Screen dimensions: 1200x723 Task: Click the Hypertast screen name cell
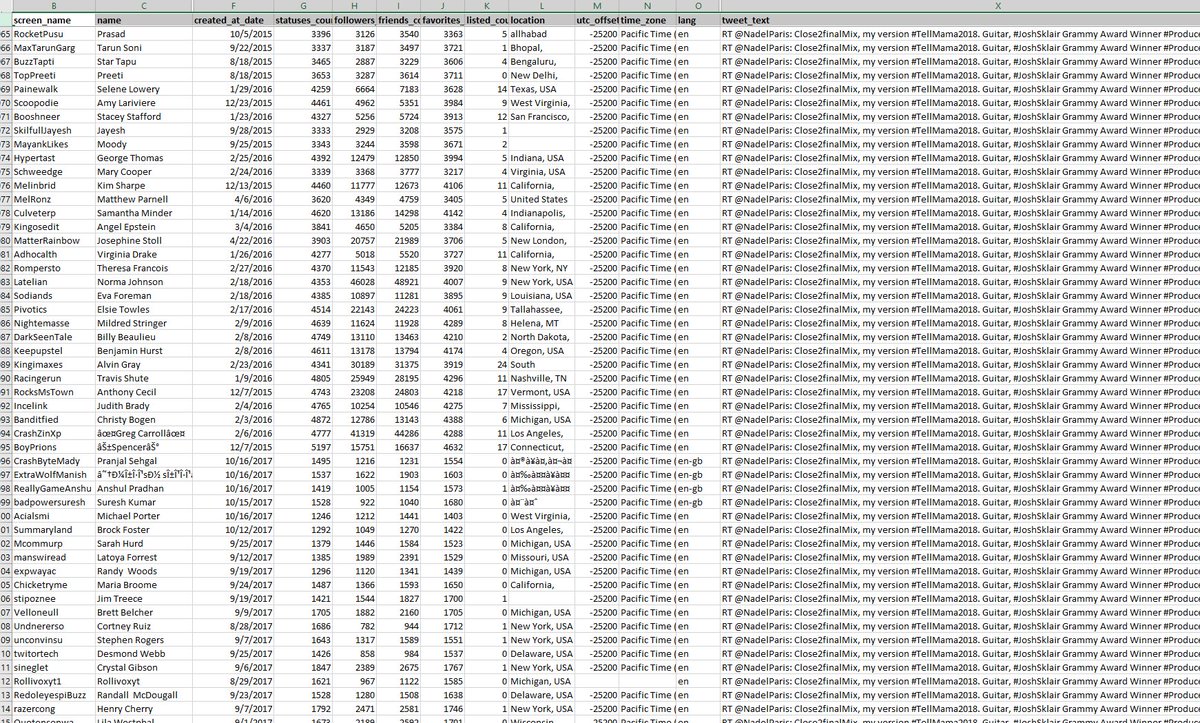click(53, 158)
